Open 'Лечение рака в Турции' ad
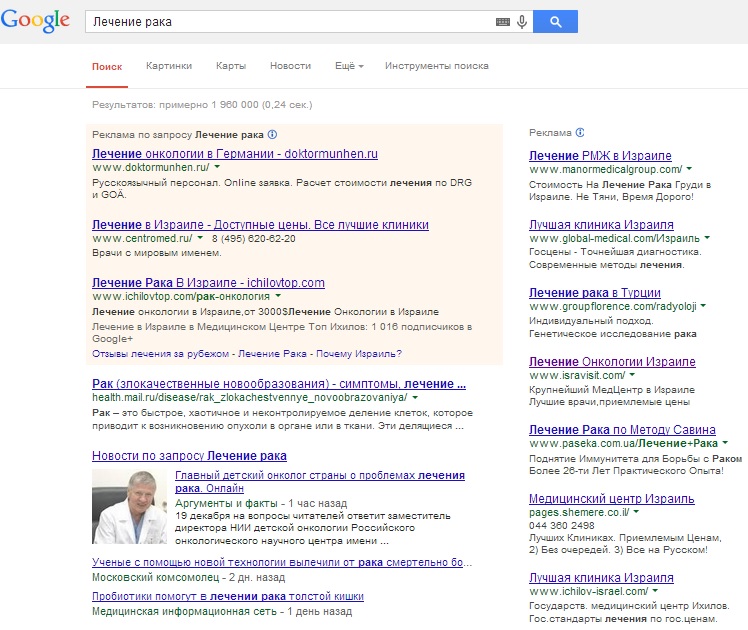This screenshot has width=748, height=630. point(595,292)
